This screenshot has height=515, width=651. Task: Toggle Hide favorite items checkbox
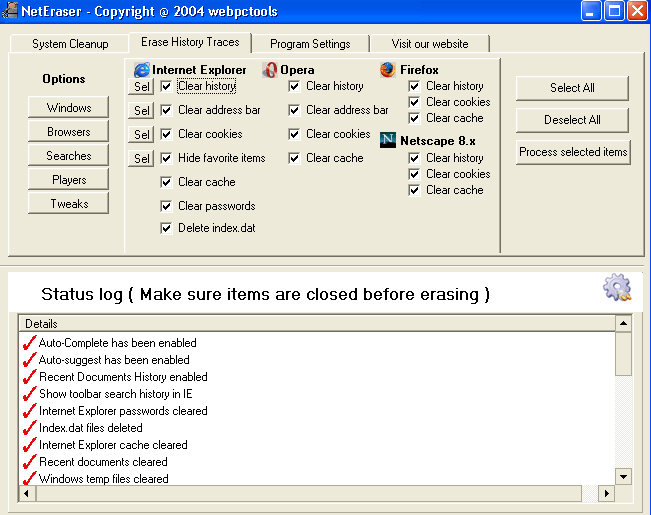click(x=166, y=158)
